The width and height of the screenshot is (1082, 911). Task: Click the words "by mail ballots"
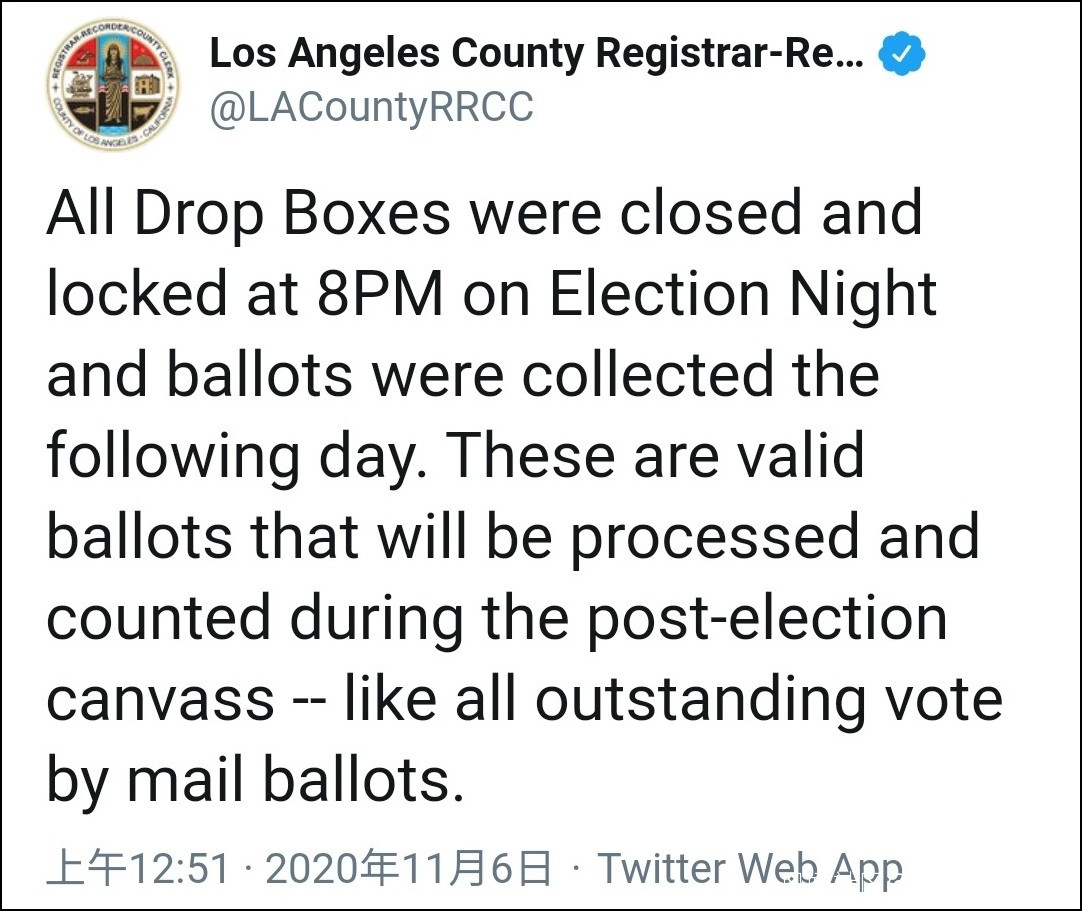[x=255, y=780]
